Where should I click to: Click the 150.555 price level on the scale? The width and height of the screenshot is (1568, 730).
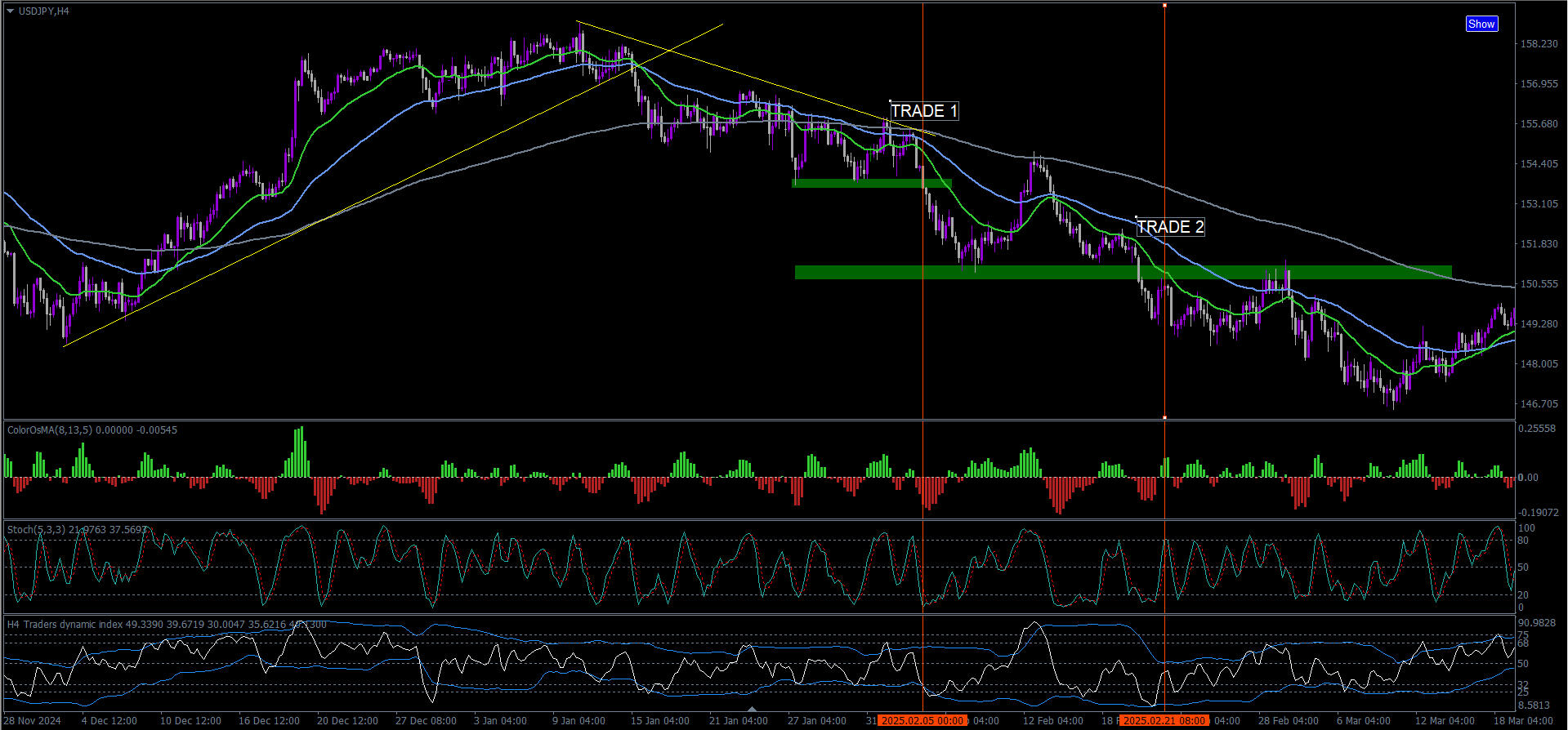[1538, 284]
